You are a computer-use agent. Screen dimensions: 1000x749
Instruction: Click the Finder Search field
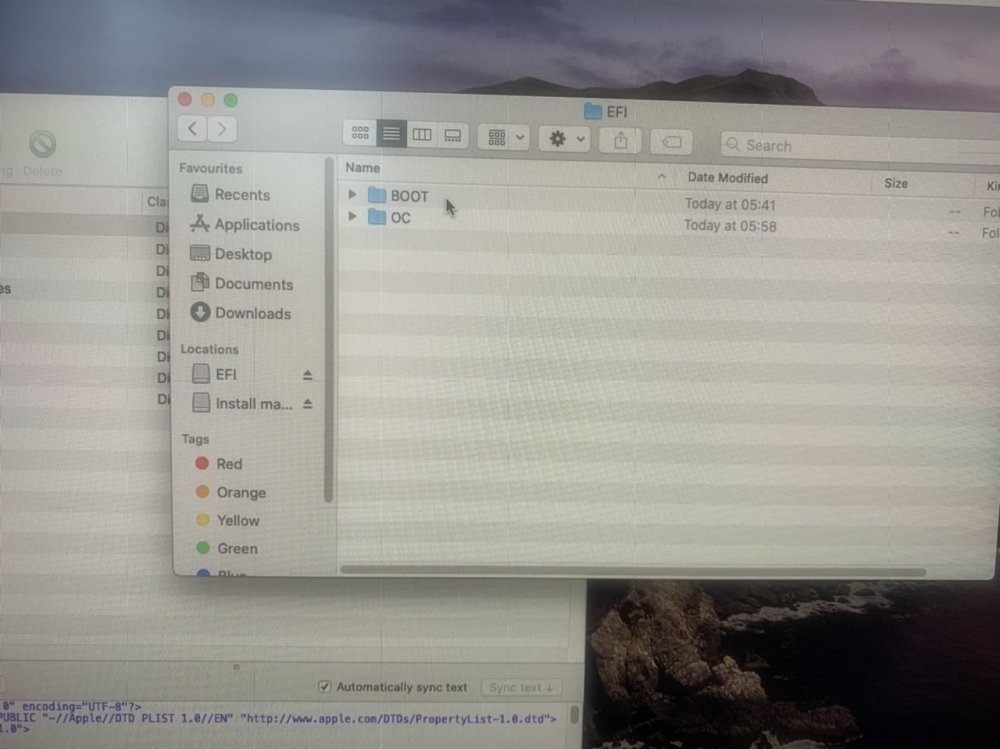(861, 147)
